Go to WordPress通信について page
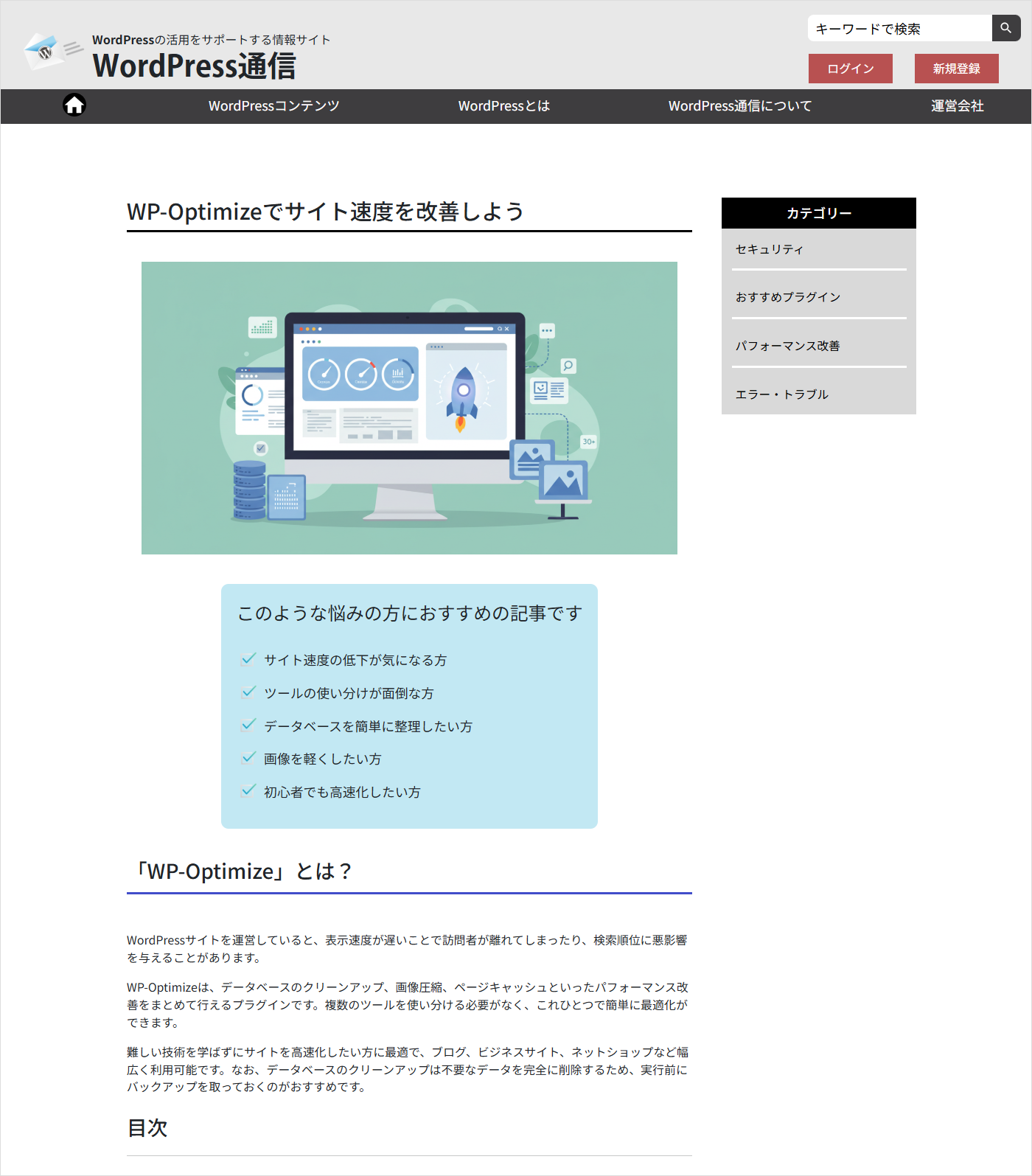This screenshot has height=1176, width=1032. pos(739,106)
